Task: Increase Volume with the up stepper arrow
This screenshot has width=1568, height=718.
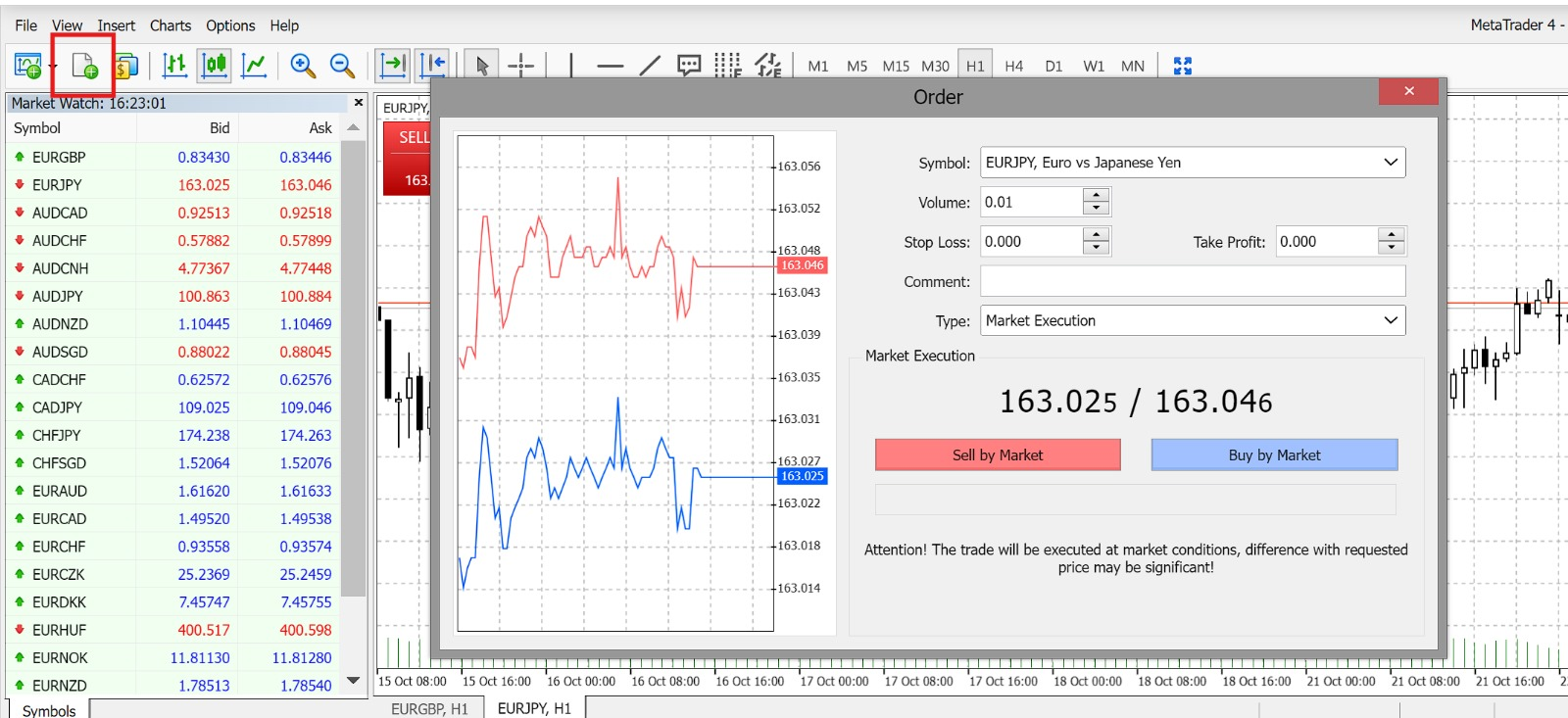Action: (1097, 196)
